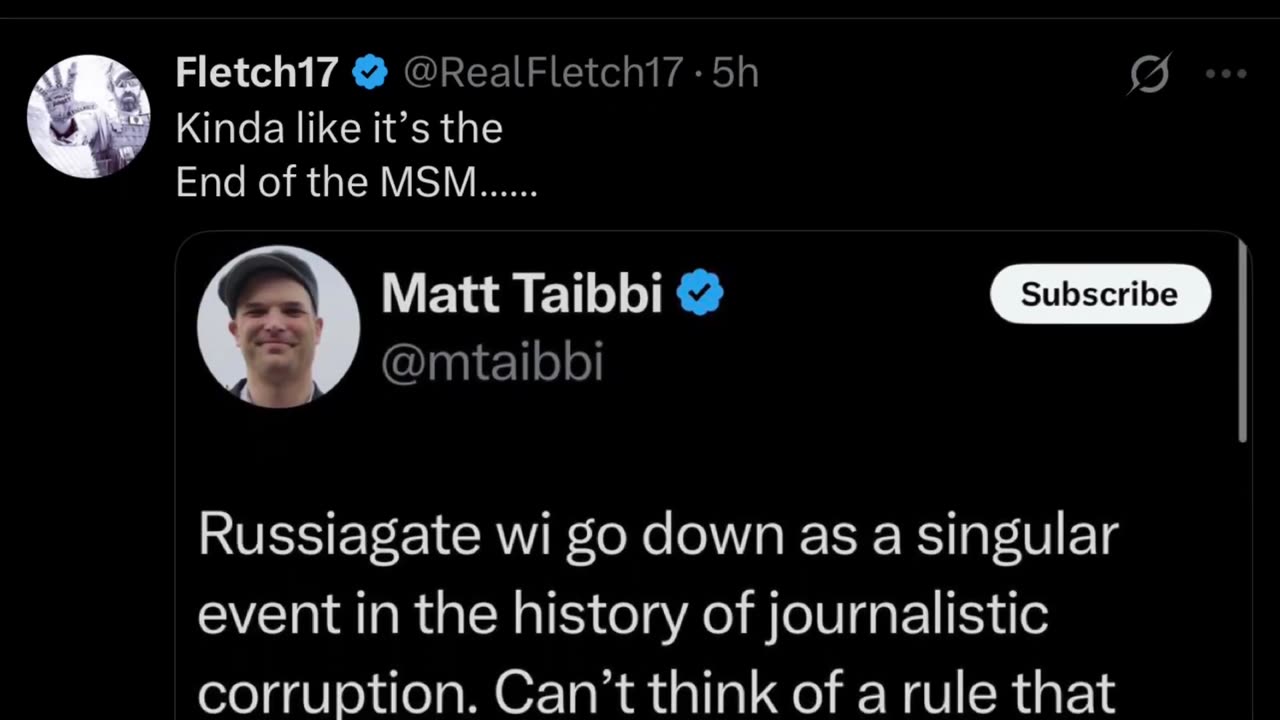The height and width of the screenshot is (720, 1280).
Task: Click Fletch17's blue verified badge
Action: point(371,73)
